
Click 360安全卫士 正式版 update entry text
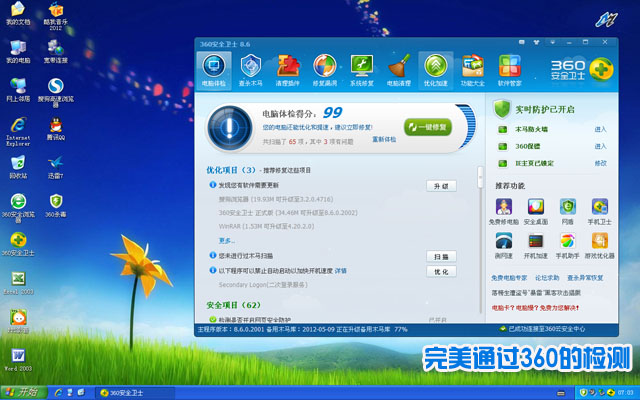pyautogui.click(x=288, y=213)
